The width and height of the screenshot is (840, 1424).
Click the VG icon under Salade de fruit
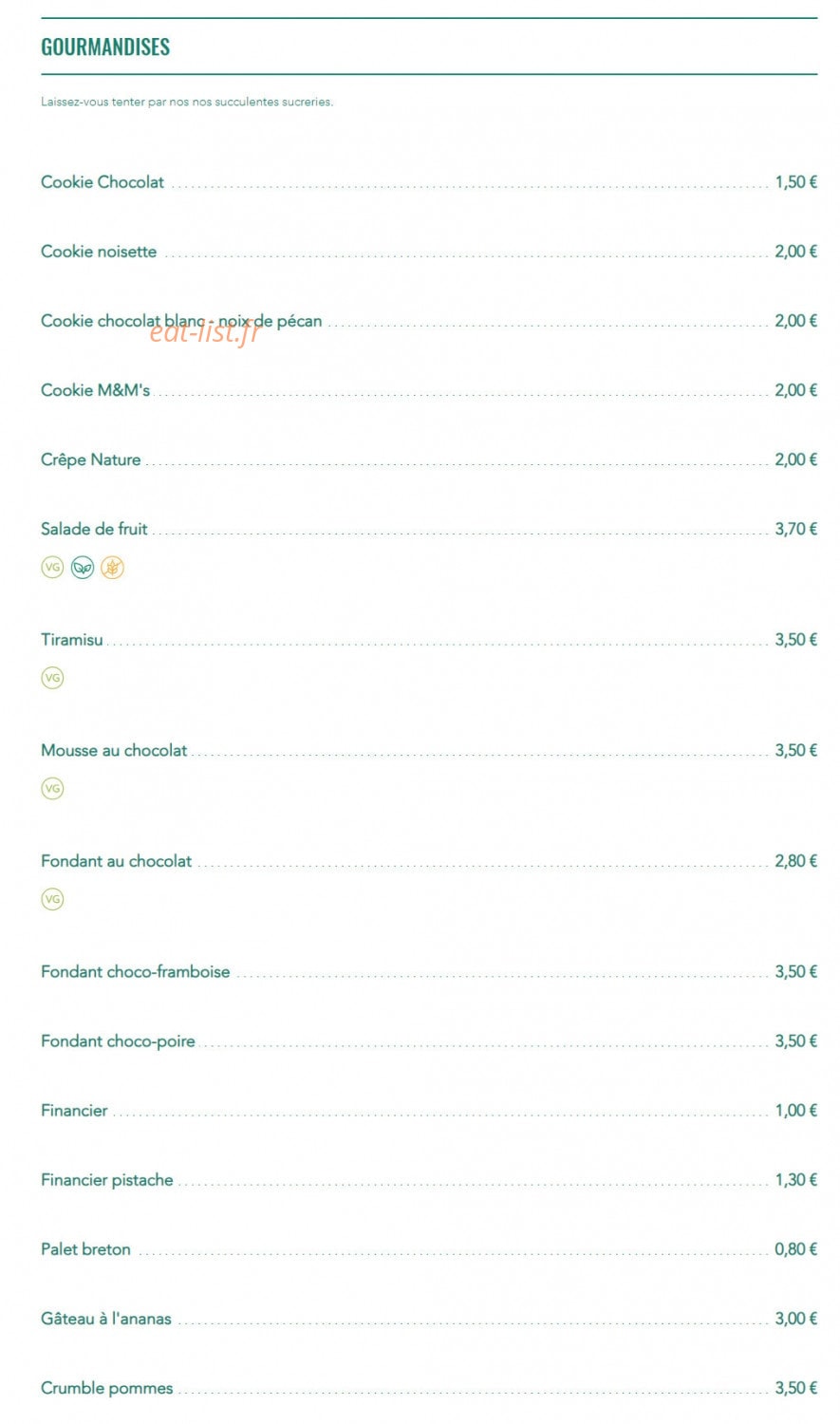tap(52, 568)
